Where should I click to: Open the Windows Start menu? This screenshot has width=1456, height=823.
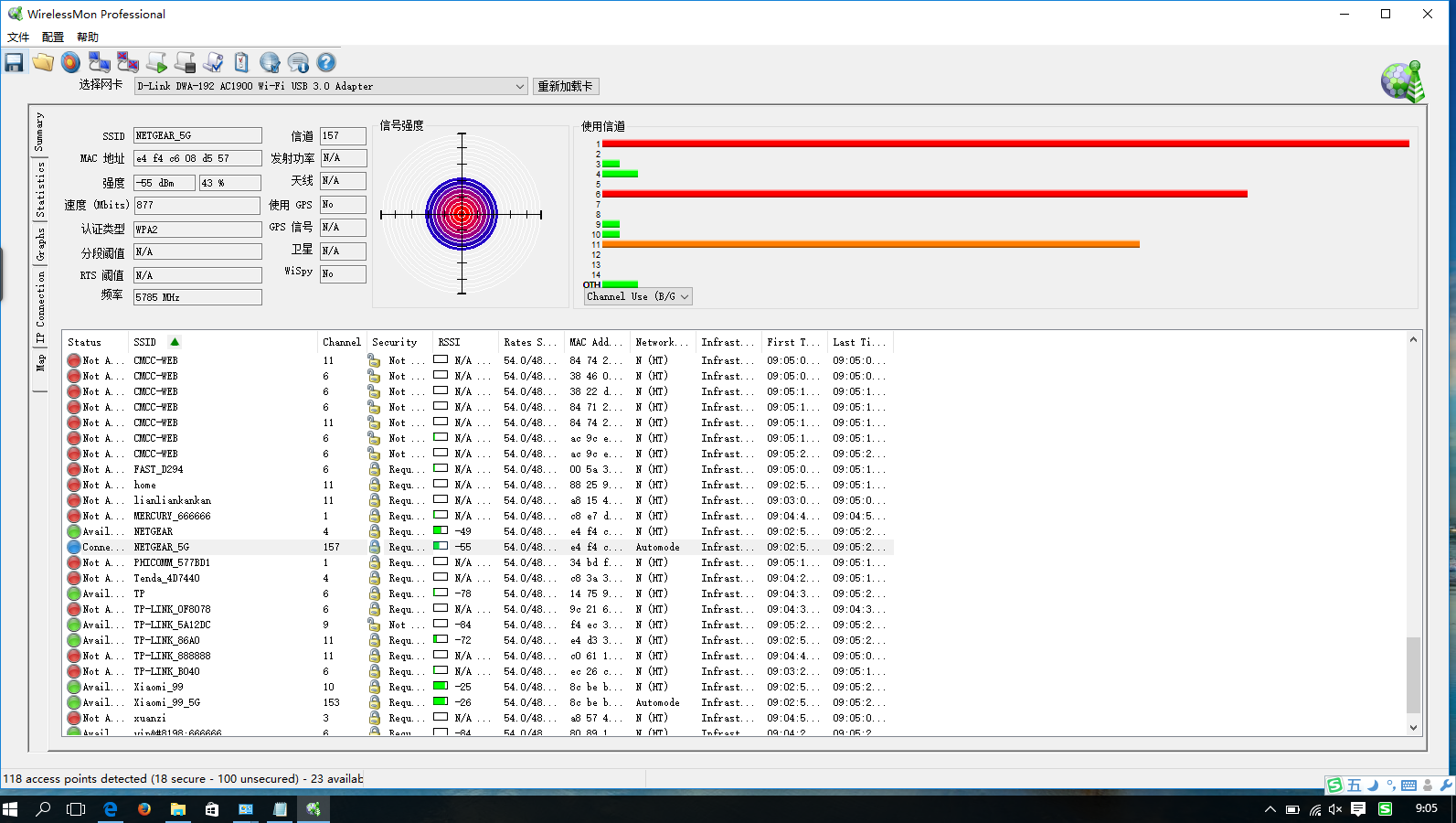[11, 809]
